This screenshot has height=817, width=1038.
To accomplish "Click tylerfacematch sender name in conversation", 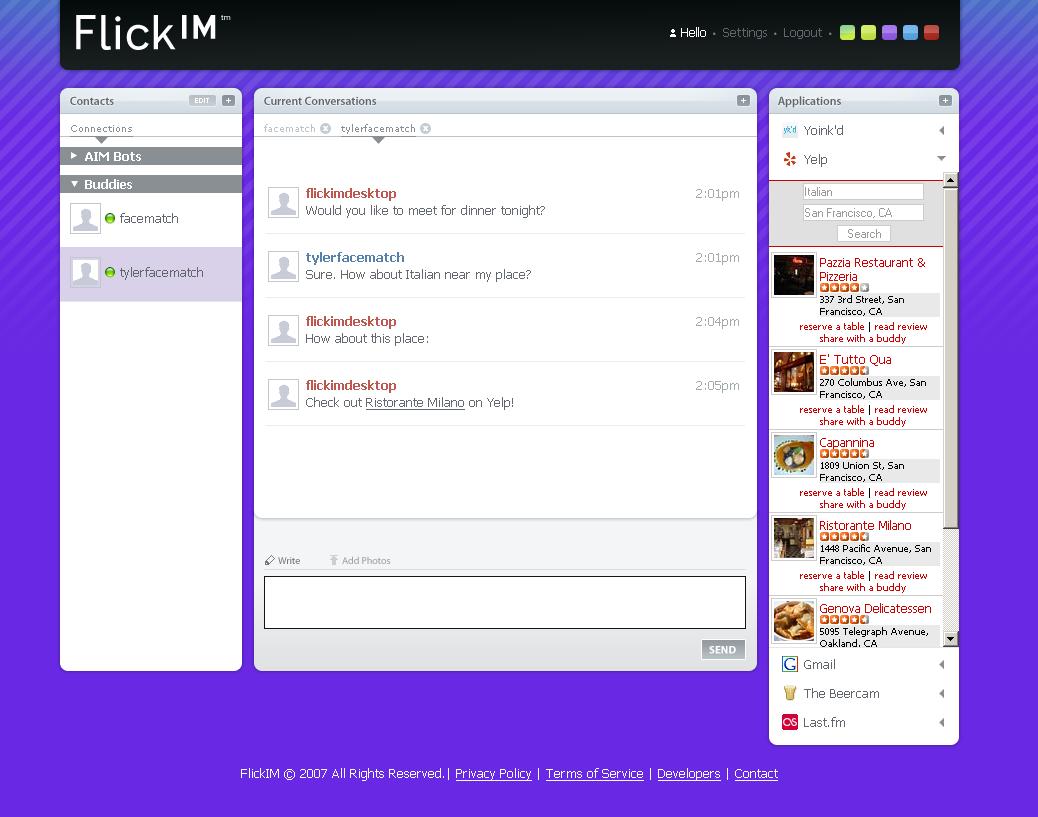I will tap(355, 258).
